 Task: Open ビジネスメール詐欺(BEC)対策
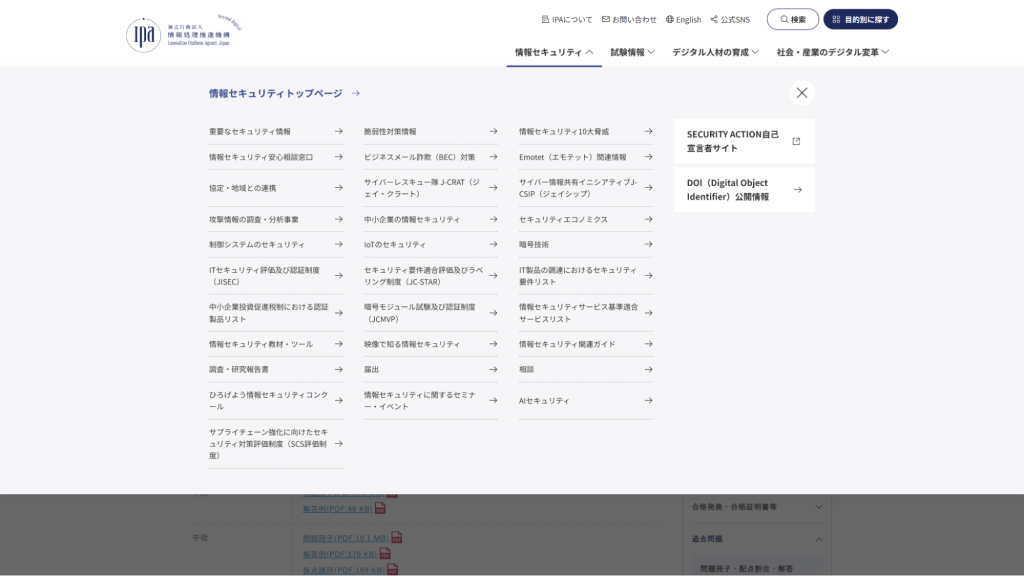(430, 157)
